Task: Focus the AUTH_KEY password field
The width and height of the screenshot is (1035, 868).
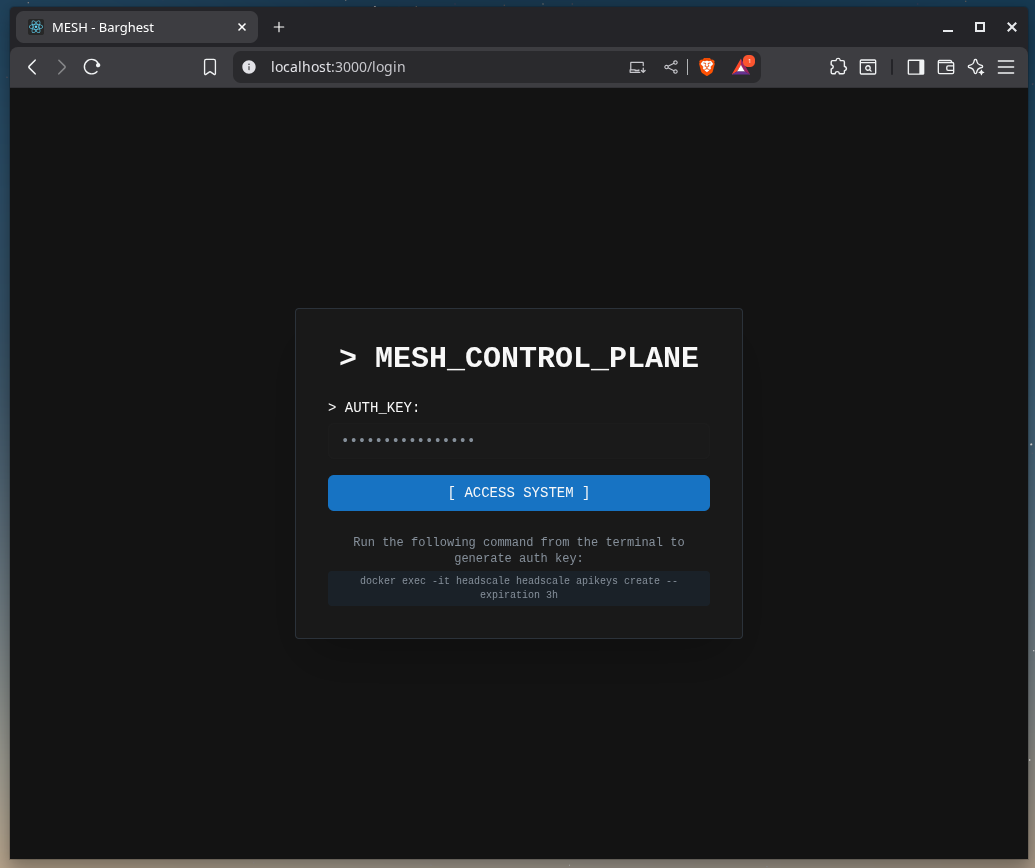Action: click(x=518, y=441)
